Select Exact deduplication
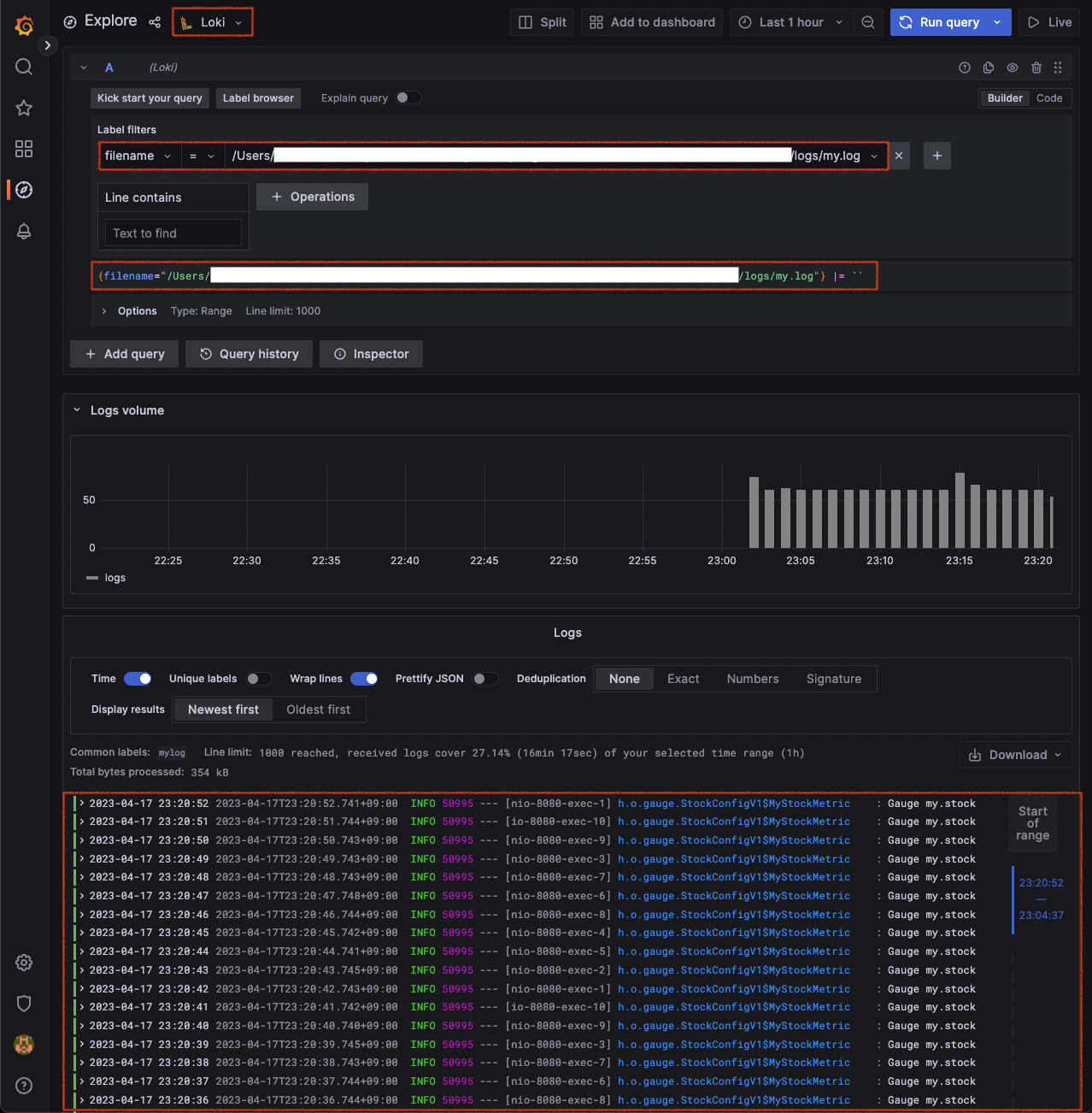The width and height of the screenshot is (1092, 1113). (683, 679)
